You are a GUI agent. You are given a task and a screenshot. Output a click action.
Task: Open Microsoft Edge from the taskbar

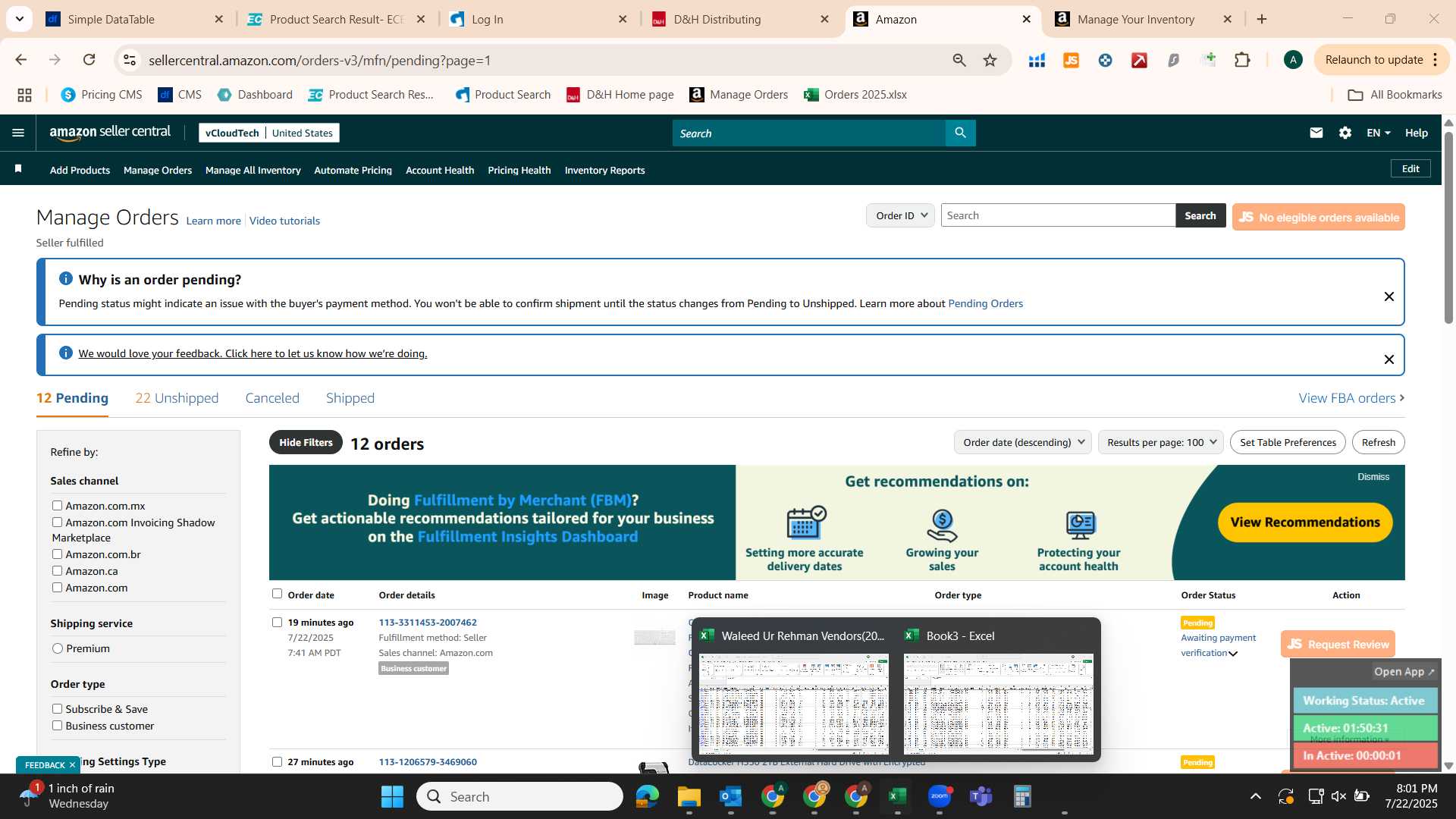[x=647, y=796]
